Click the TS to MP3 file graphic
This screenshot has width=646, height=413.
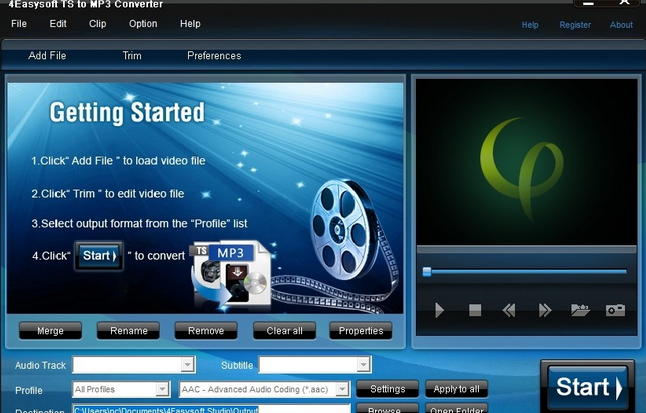(230, 274)
